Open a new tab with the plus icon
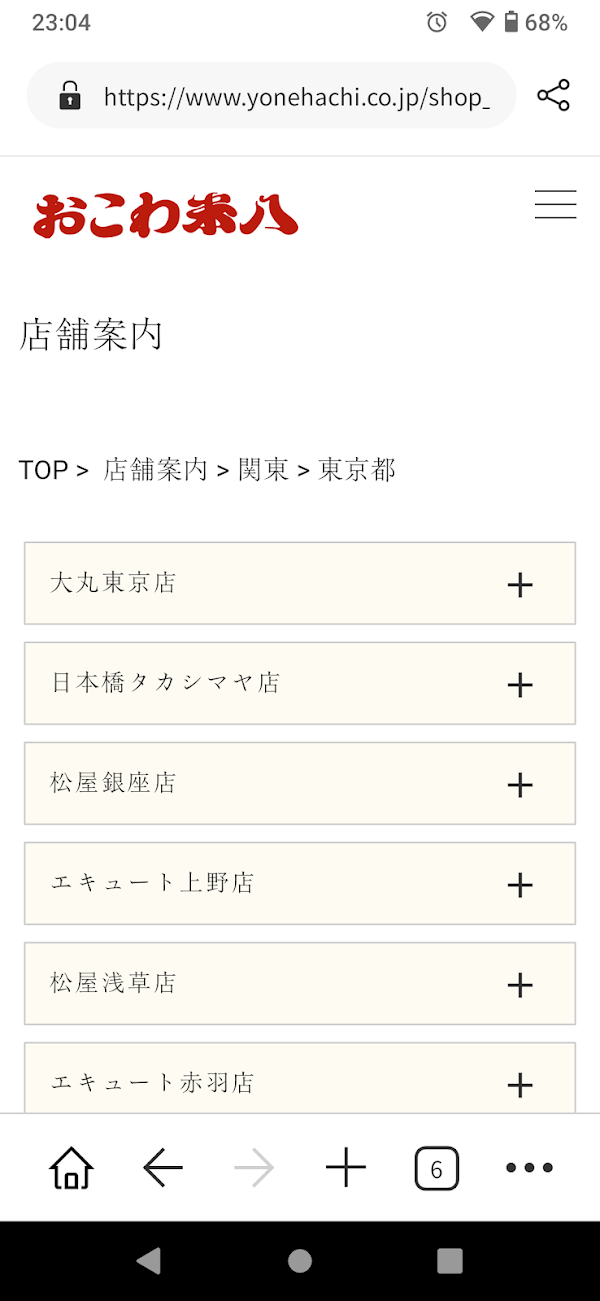Screen dimensions: 600x1301 pyautogui.click(x=346, y=1167)
